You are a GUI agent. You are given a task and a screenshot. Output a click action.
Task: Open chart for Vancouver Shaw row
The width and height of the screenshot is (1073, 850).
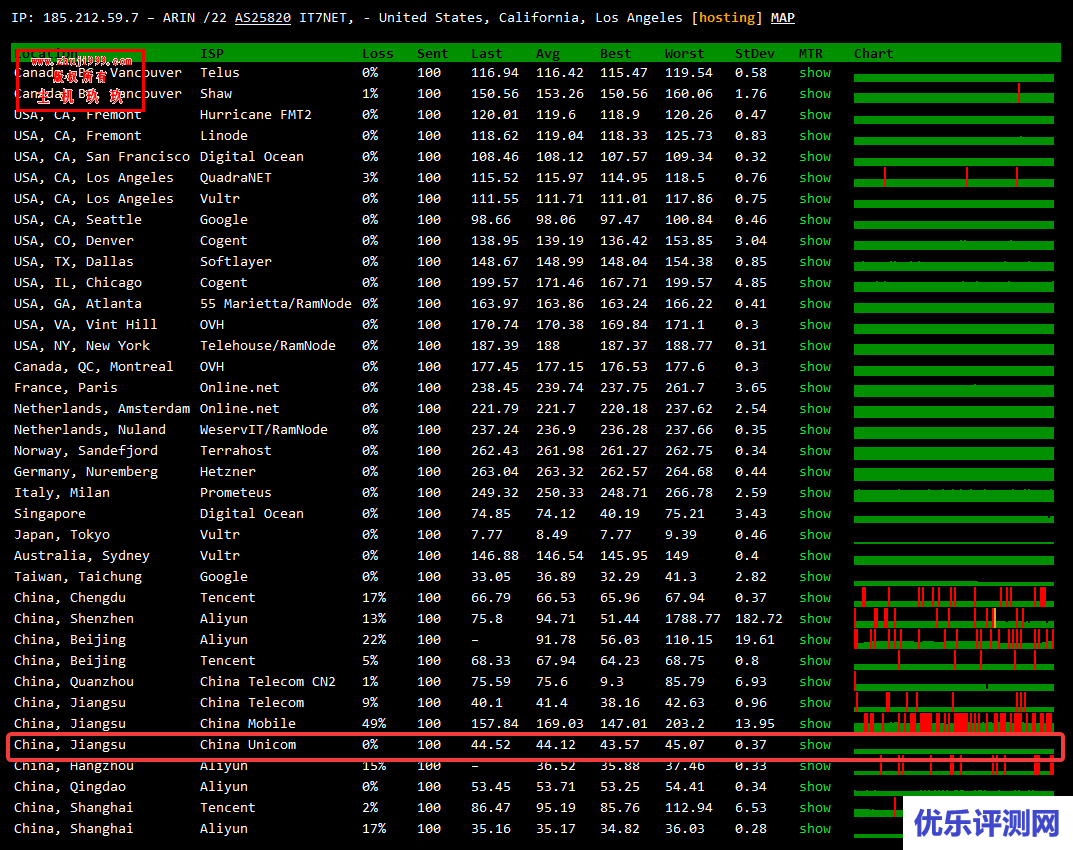(x=954, y=93)
